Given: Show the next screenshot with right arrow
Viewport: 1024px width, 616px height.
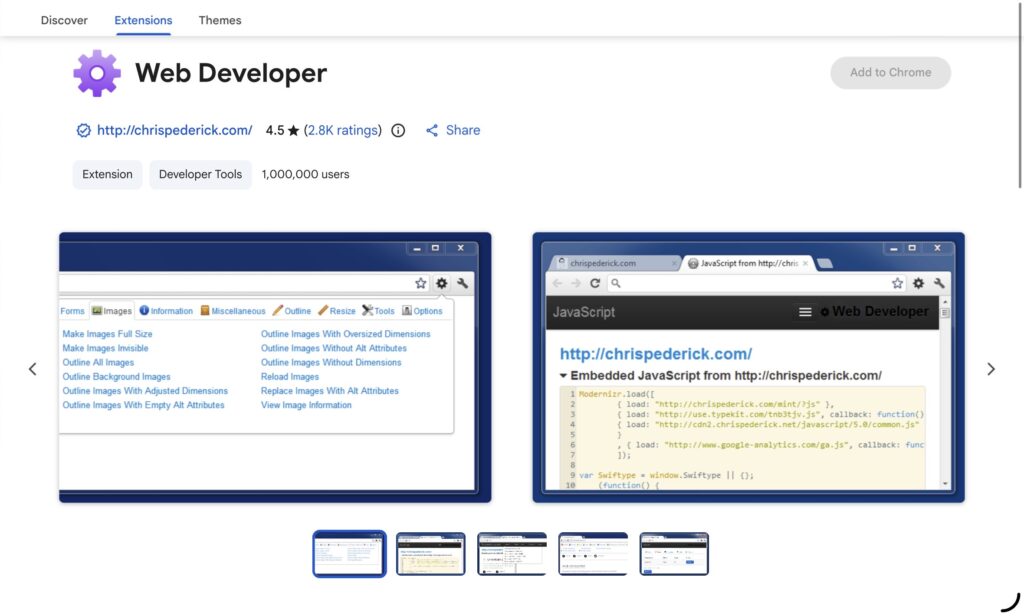Looking at the screenshot, I should click(991, 369).
